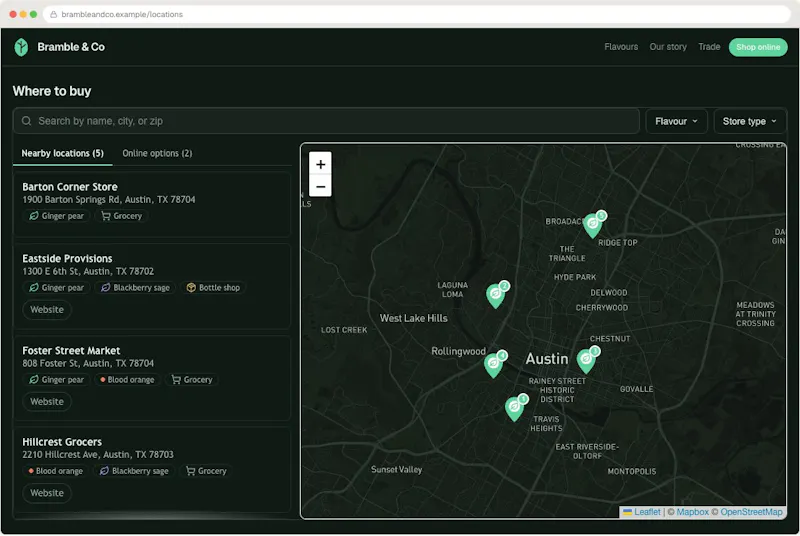Click Grocery tag on Barton Corner Store
The width and height of the screenshot is (800, 536).
click(121, 216)
